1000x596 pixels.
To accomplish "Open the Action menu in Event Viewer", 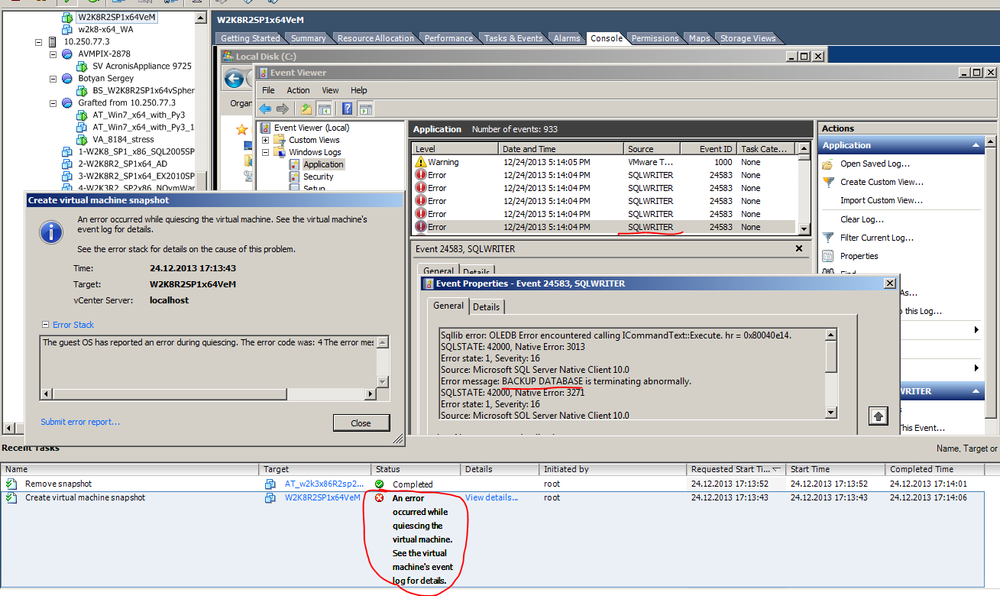I will click(298, 91).
